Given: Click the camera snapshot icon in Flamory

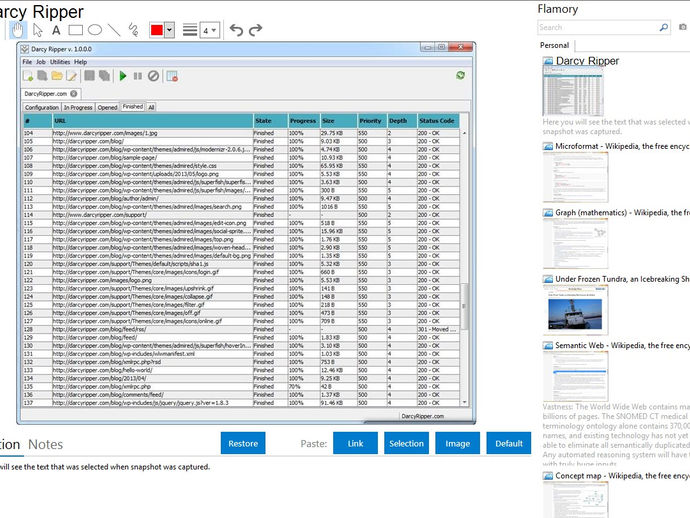Looking at the screenshot, I should tap(683, 27).
